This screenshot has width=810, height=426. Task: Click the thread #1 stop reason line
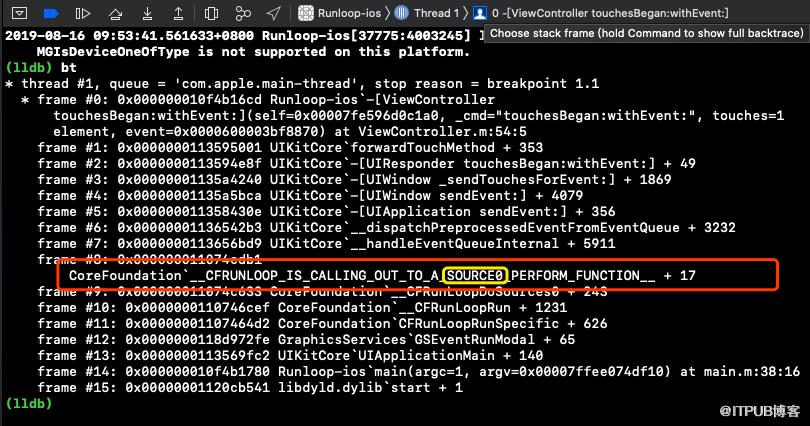[302, 84]
